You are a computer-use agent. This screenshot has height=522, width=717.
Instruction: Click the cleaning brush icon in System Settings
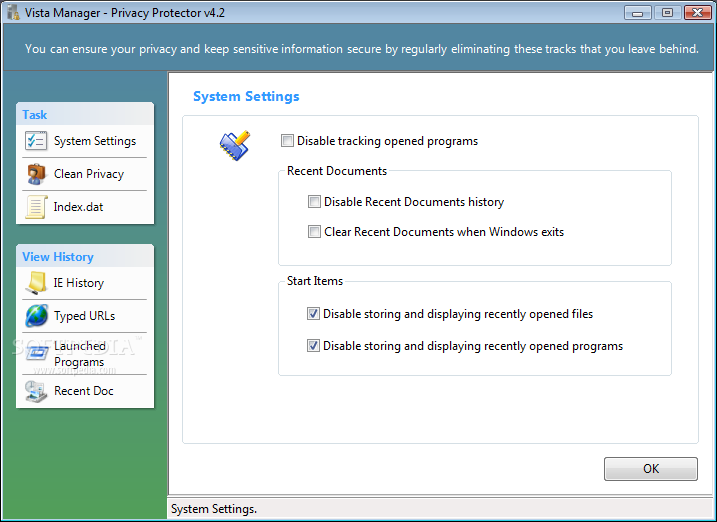[235, 145]
